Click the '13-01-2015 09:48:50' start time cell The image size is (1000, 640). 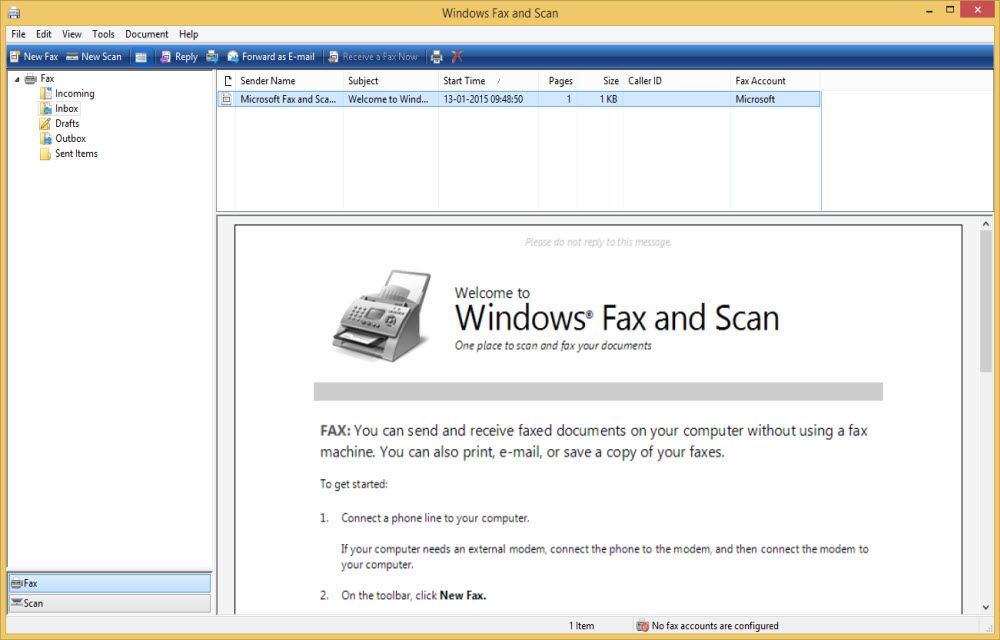(483, 99)
